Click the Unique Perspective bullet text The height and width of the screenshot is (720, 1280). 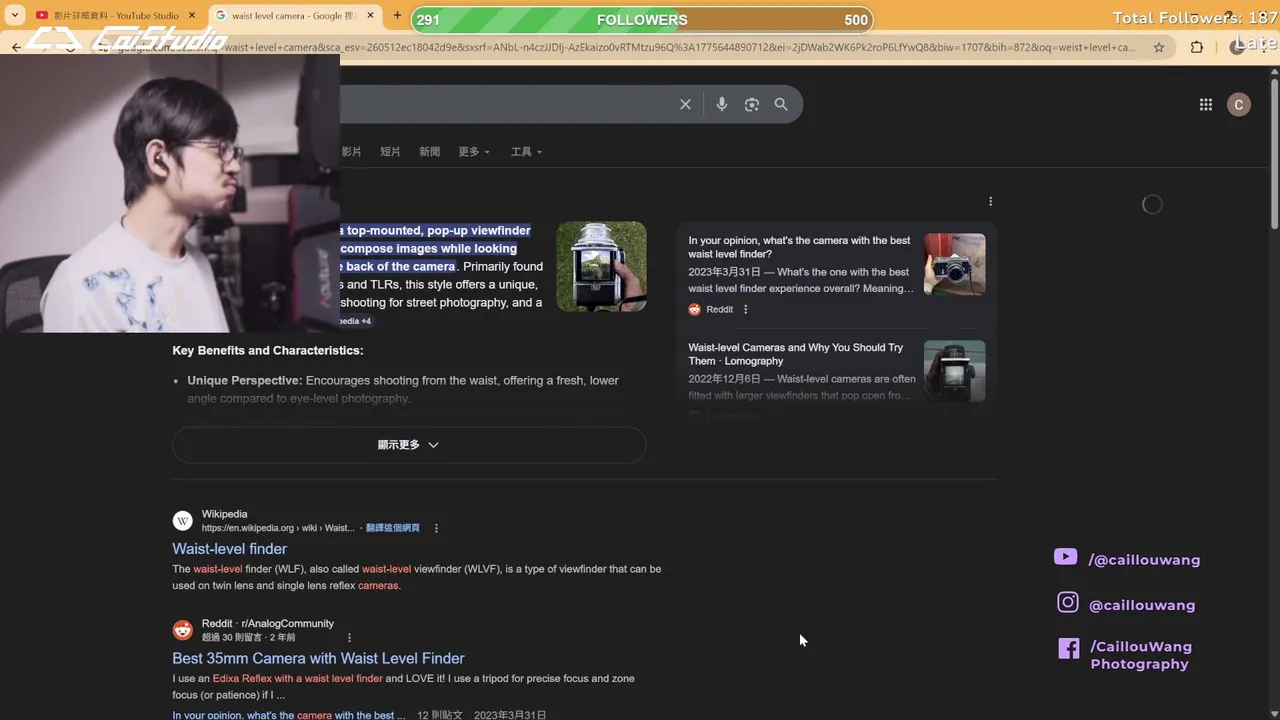403,389
